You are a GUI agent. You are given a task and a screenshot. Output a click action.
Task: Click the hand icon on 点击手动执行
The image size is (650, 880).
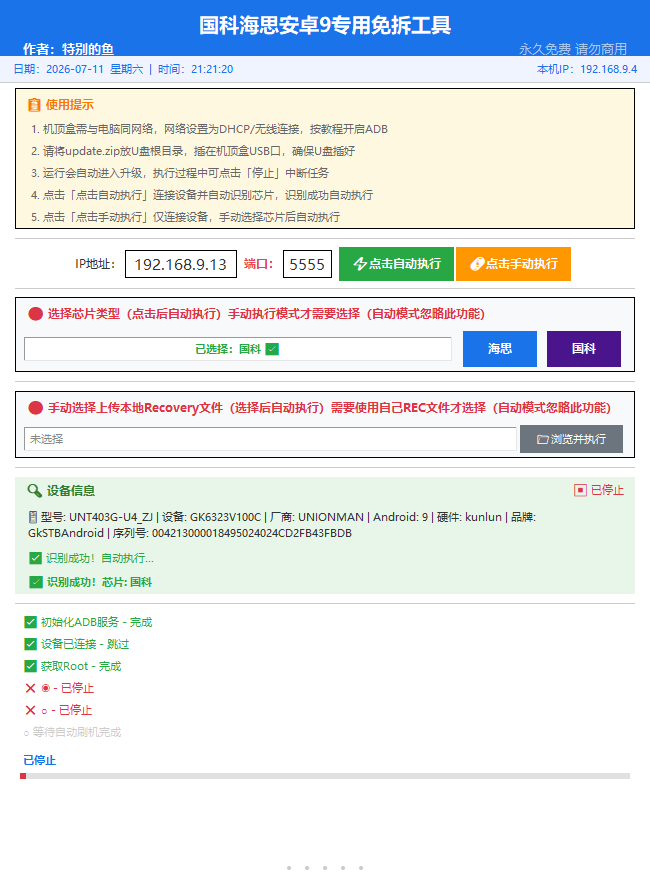pos(477,264)
